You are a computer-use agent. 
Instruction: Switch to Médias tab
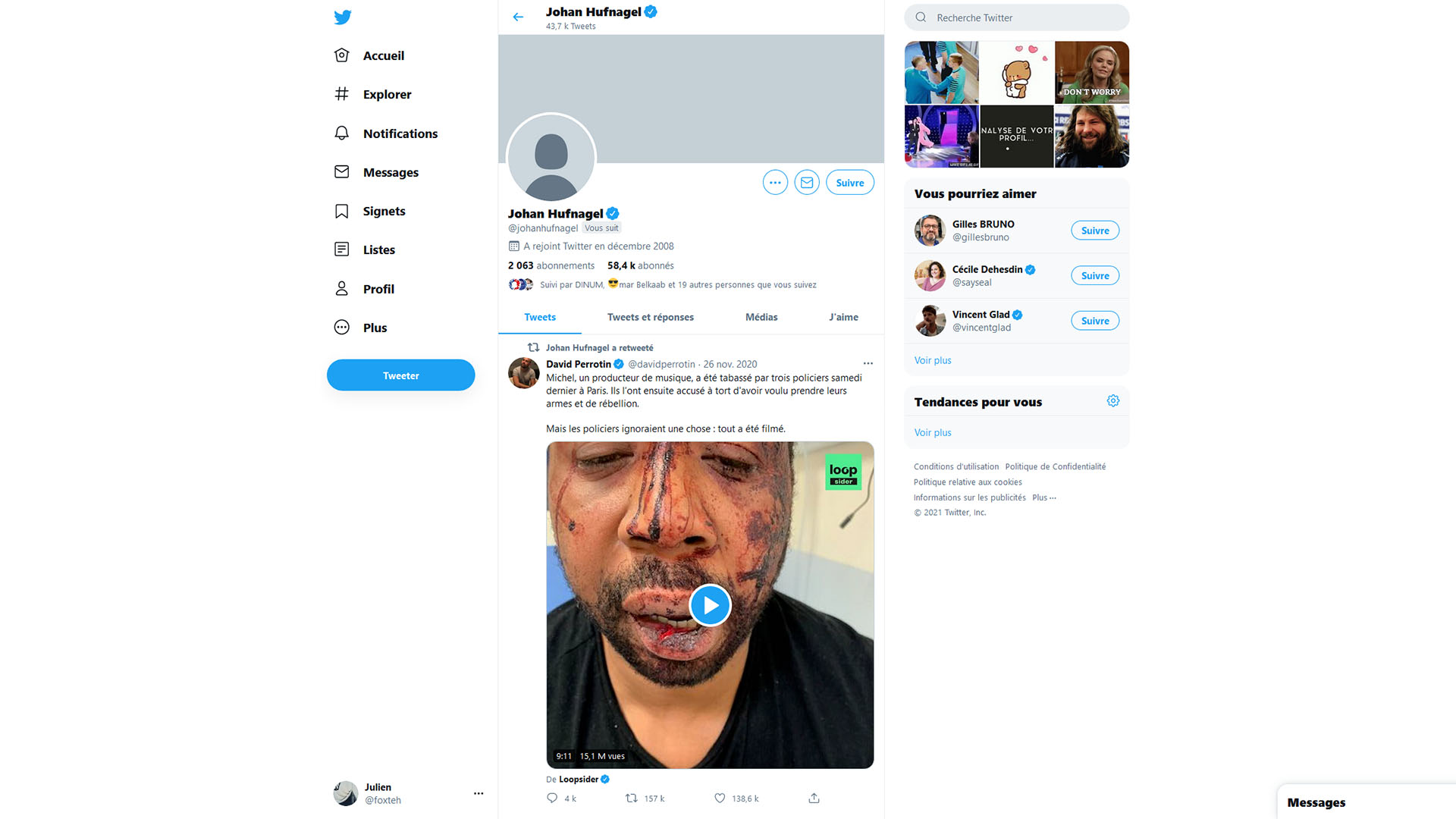pos(761,317)
